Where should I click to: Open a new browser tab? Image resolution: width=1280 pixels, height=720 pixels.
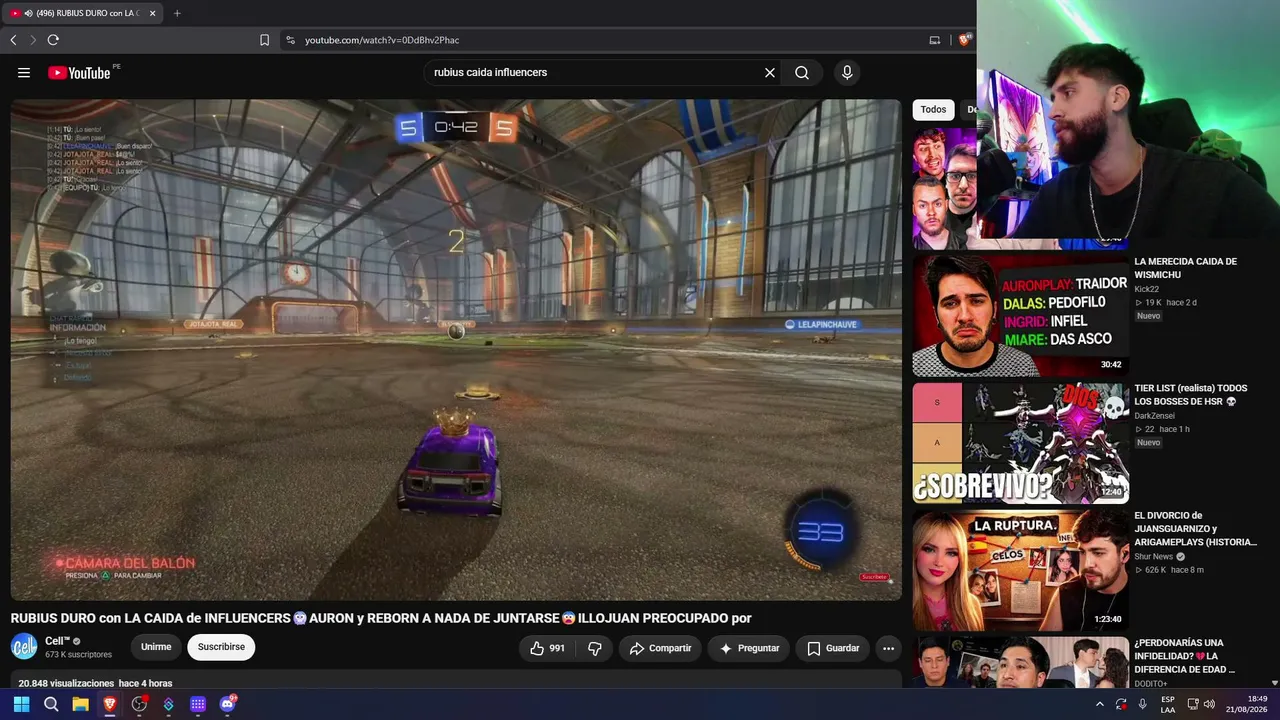point(177,13)
